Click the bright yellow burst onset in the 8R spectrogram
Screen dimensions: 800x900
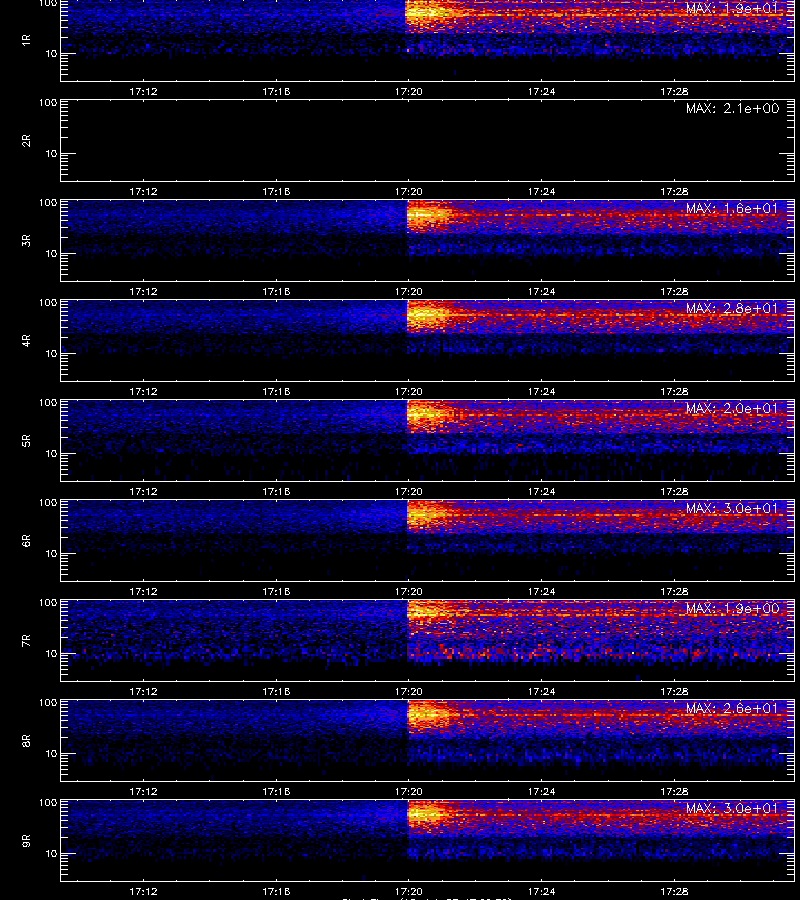428,717
